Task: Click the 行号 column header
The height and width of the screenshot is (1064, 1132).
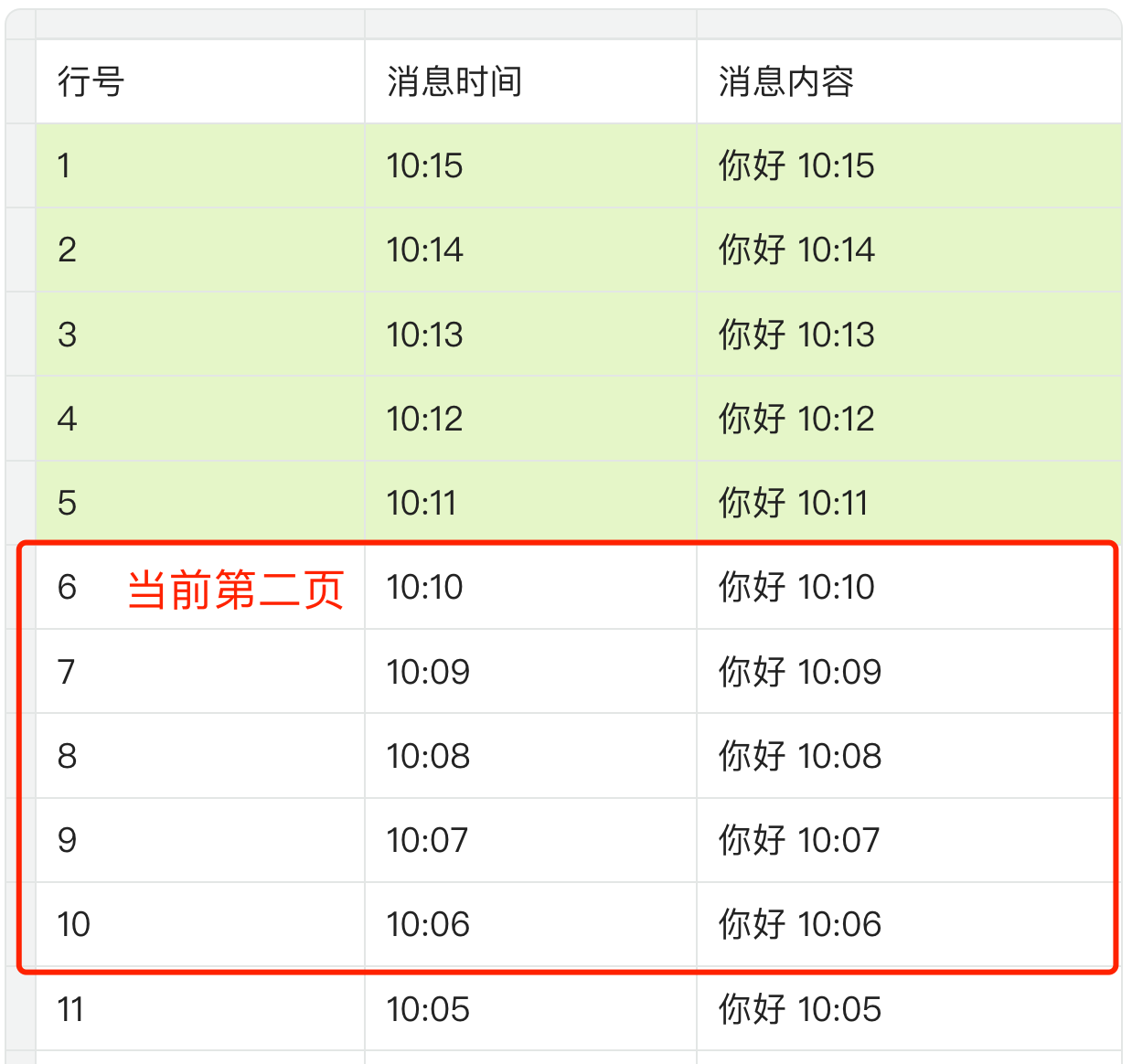Action: [x=91, y=82]
